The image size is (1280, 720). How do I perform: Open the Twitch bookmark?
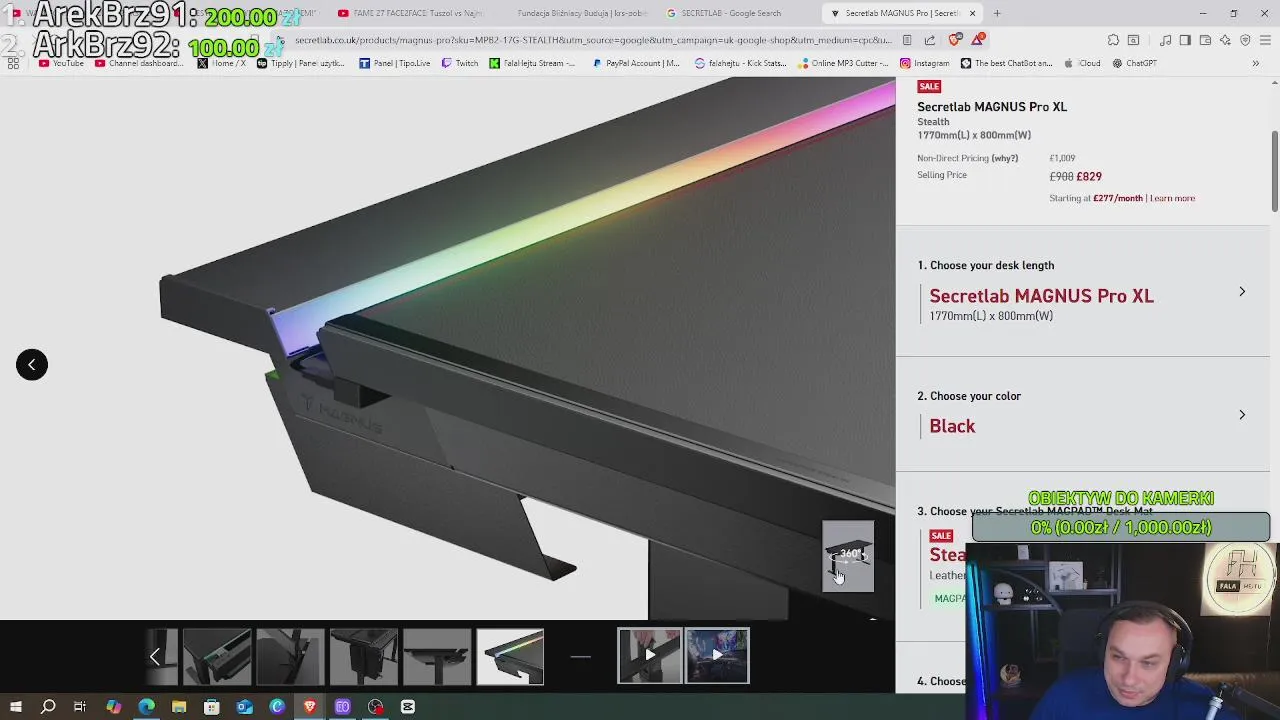tap(460, 63)
